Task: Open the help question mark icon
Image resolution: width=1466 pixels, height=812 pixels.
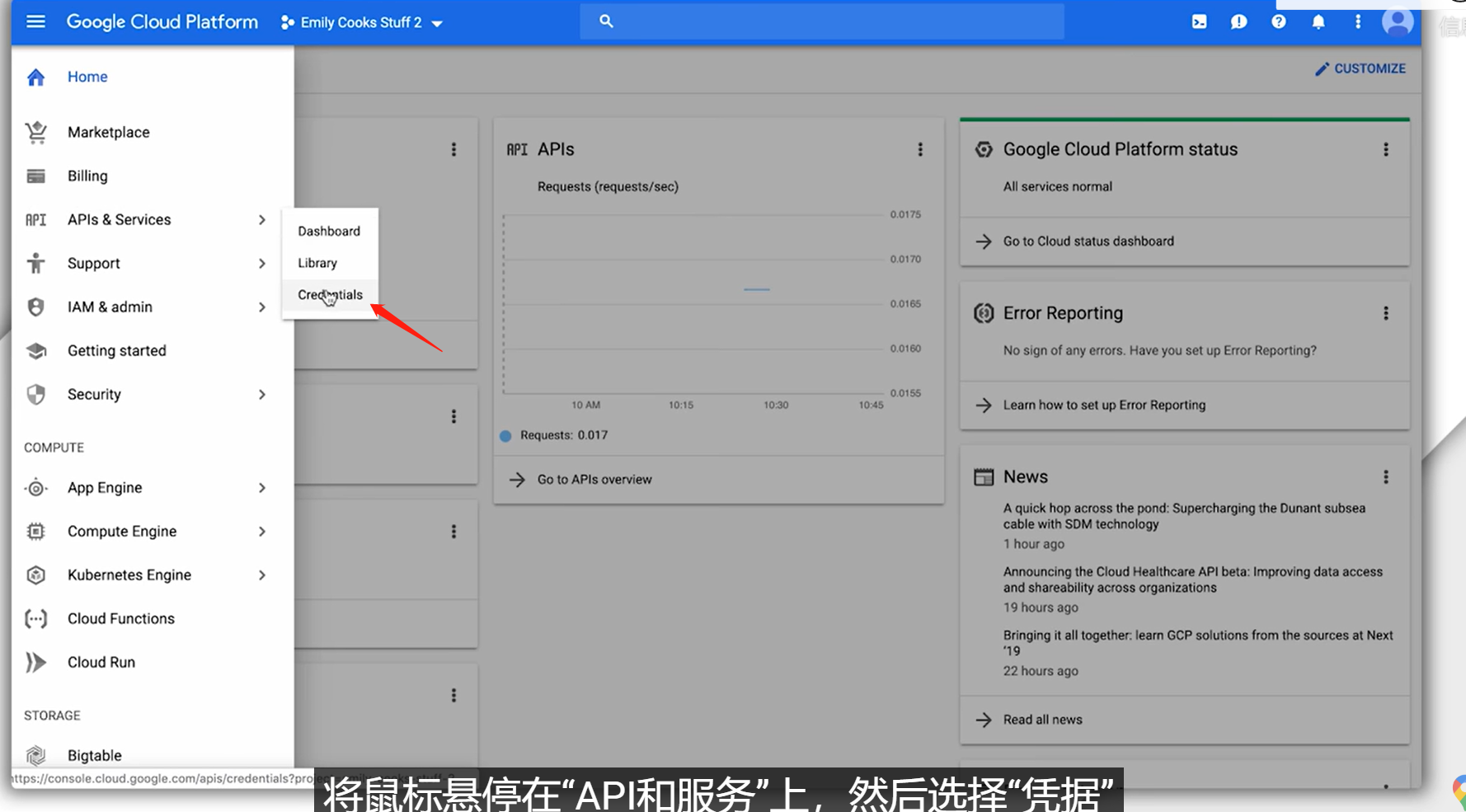Action: pos(1278,22)
